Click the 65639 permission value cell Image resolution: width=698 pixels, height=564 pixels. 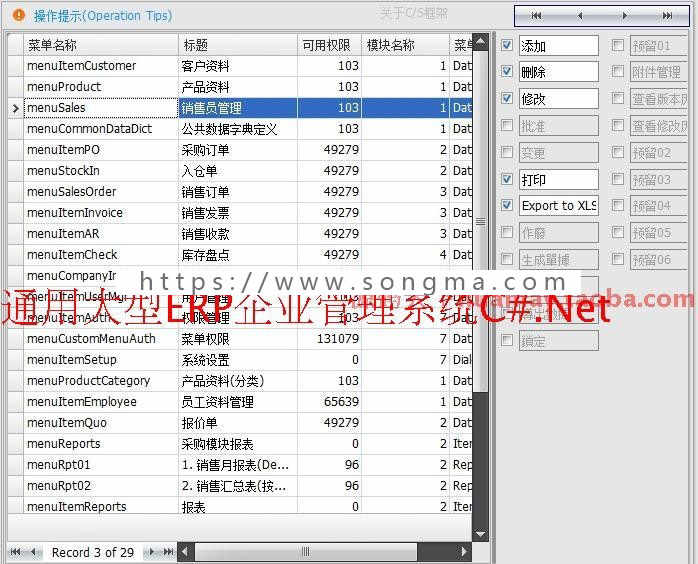329,402
